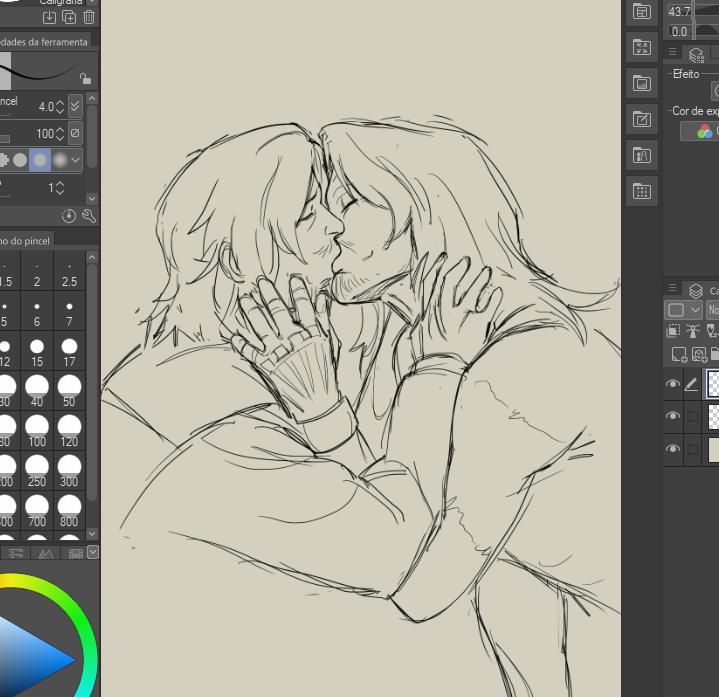Image resolution: width=719 pixels, height=697 pixels.
Task: Open the image materials folder icon
Action: (x=642, y=83)
